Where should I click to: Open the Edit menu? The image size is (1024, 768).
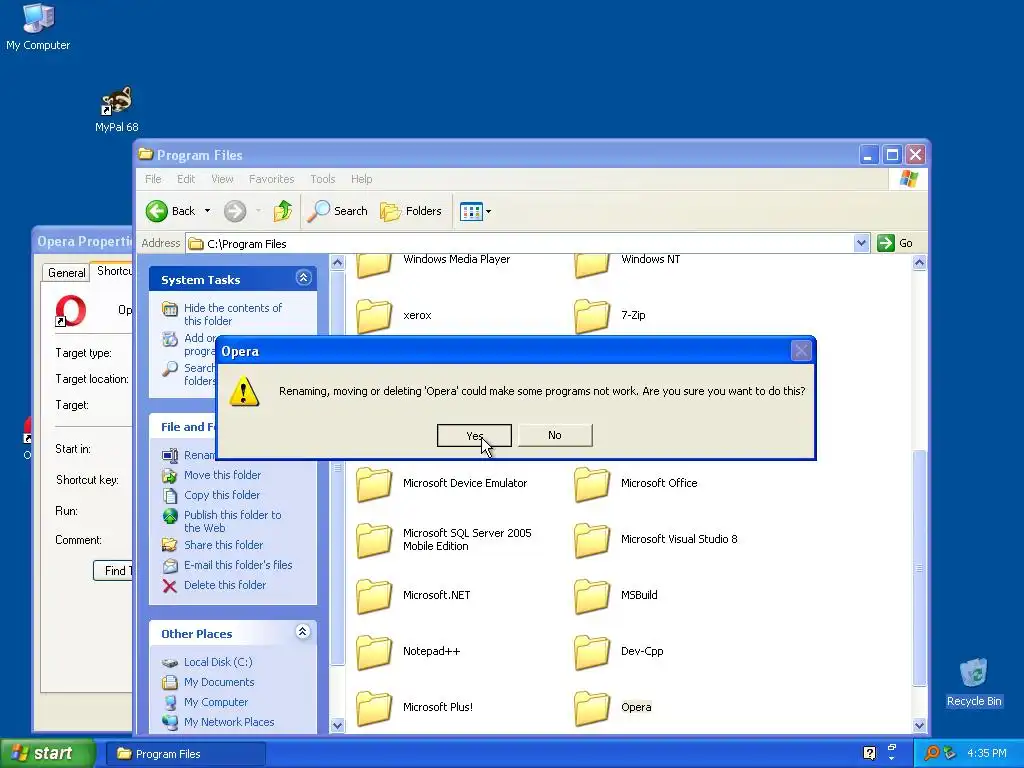point(185,179)
